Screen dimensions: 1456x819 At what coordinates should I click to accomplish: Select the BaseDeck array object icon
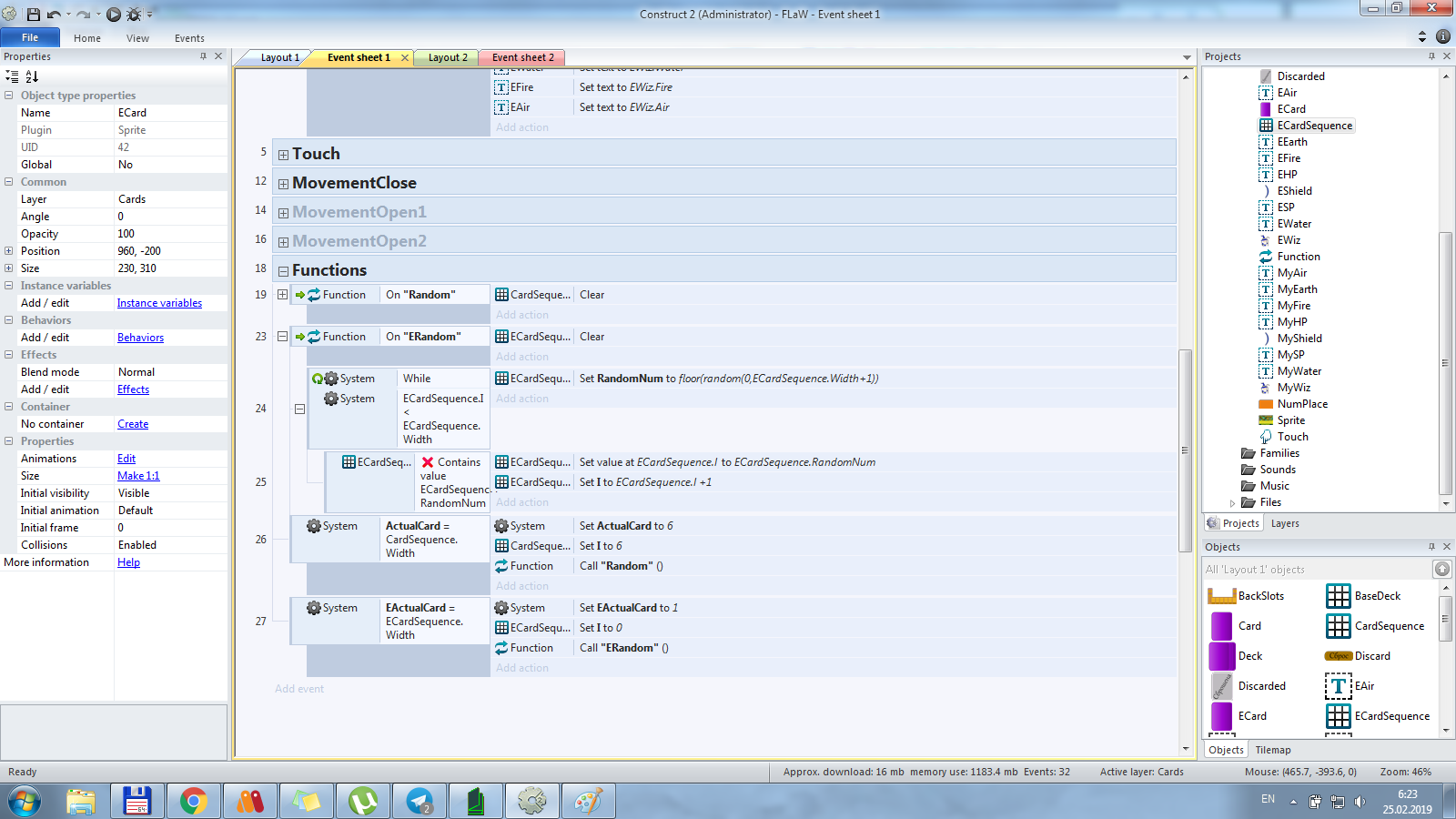coord(1338,596)
